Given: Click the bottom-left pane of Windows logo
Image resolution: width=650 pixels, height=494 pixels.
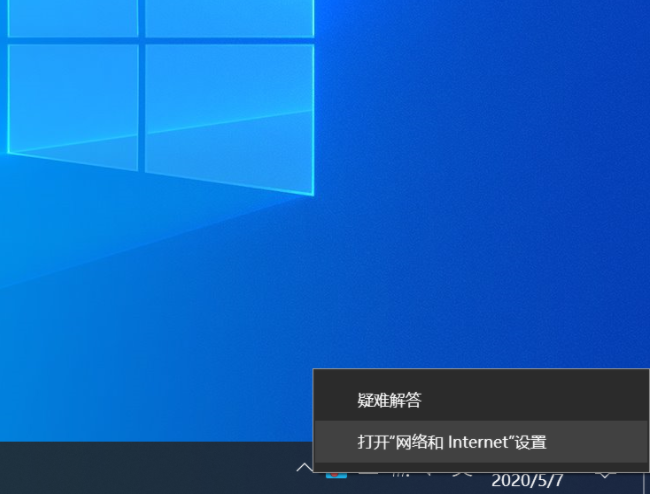Looking at the screenshot, I should [72, 98].
